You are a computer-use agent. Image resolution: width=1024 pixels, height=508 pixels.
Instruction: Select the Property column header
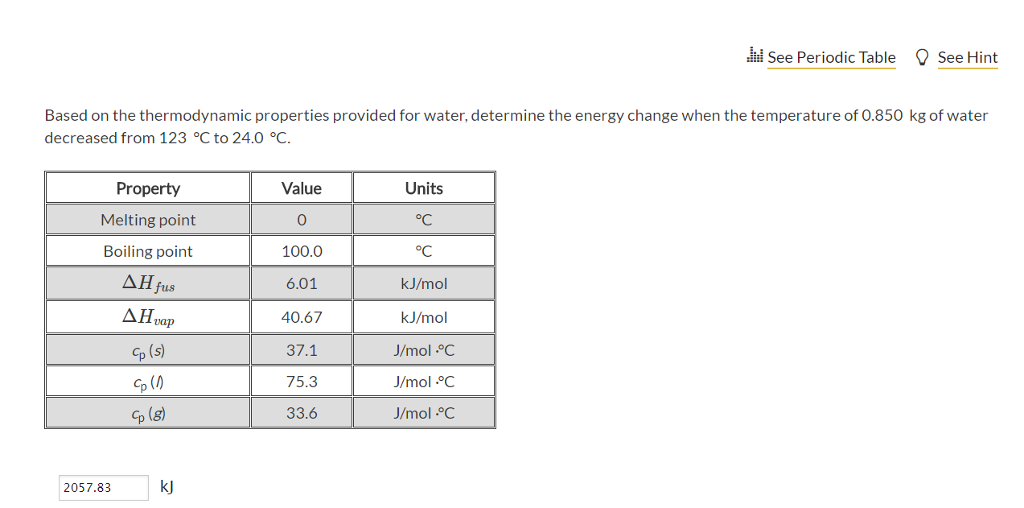coord(148,188)
